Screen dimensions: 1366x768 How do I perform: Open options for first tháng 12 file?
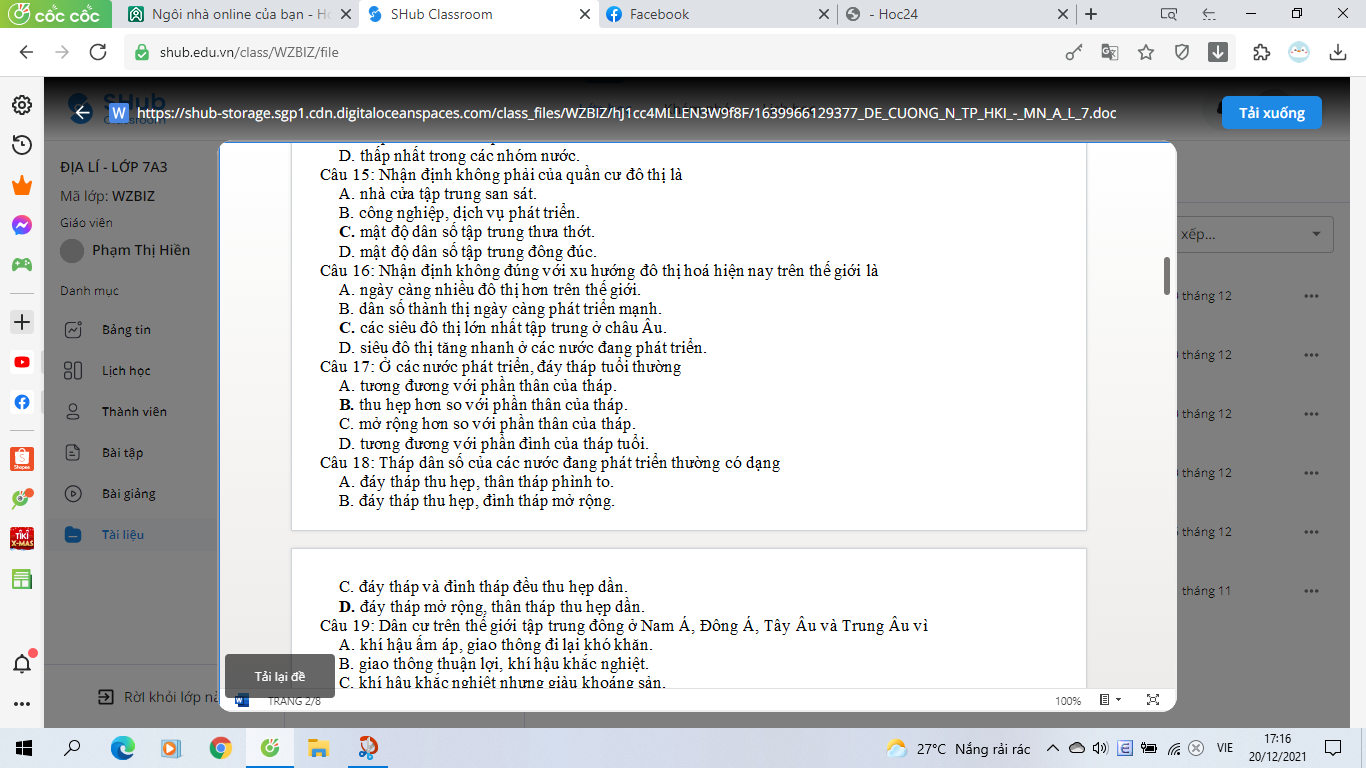pos(1312,296)
